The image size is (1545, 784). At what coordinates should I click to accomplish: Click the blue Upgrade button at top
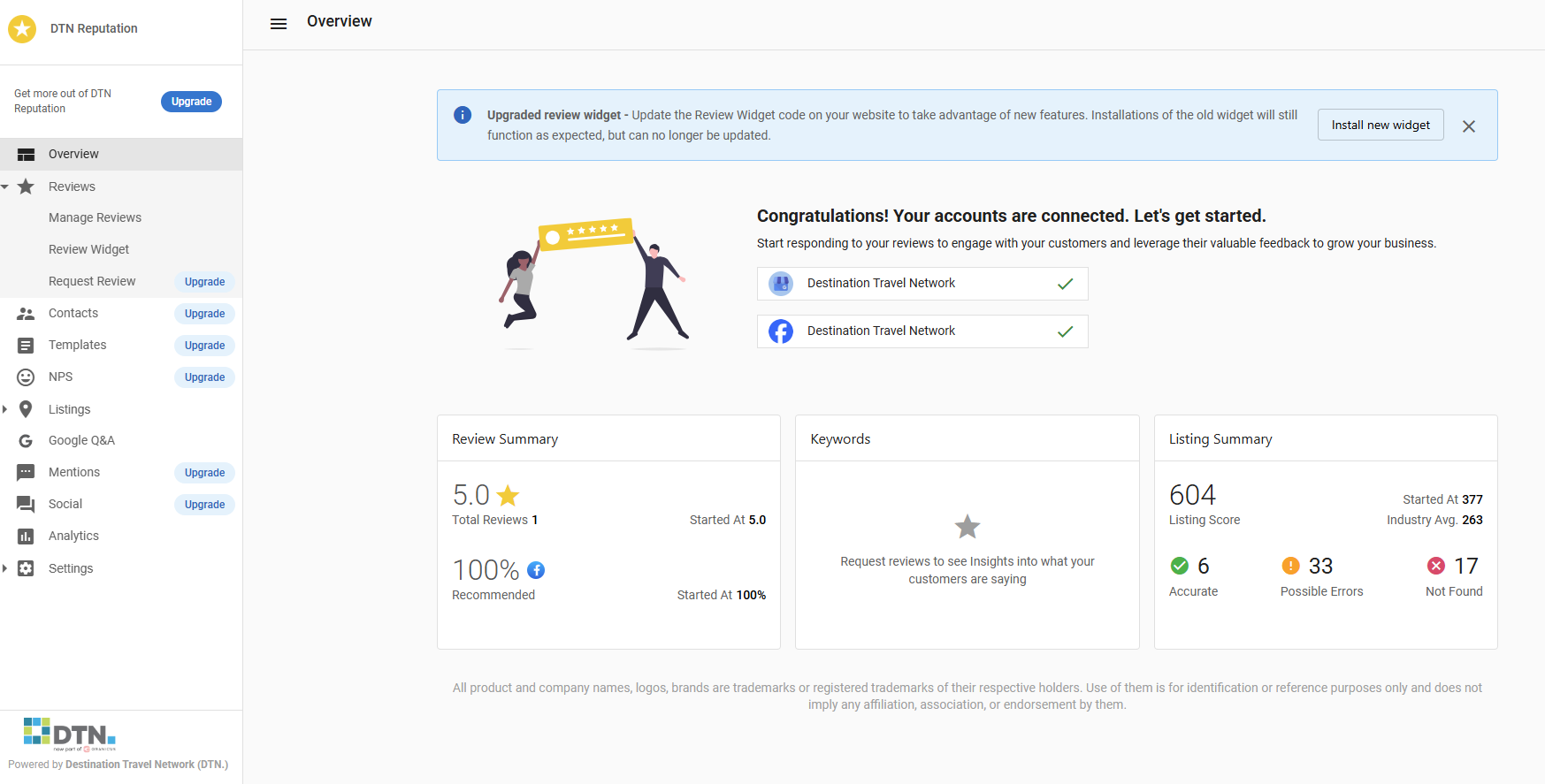[191, 102]
